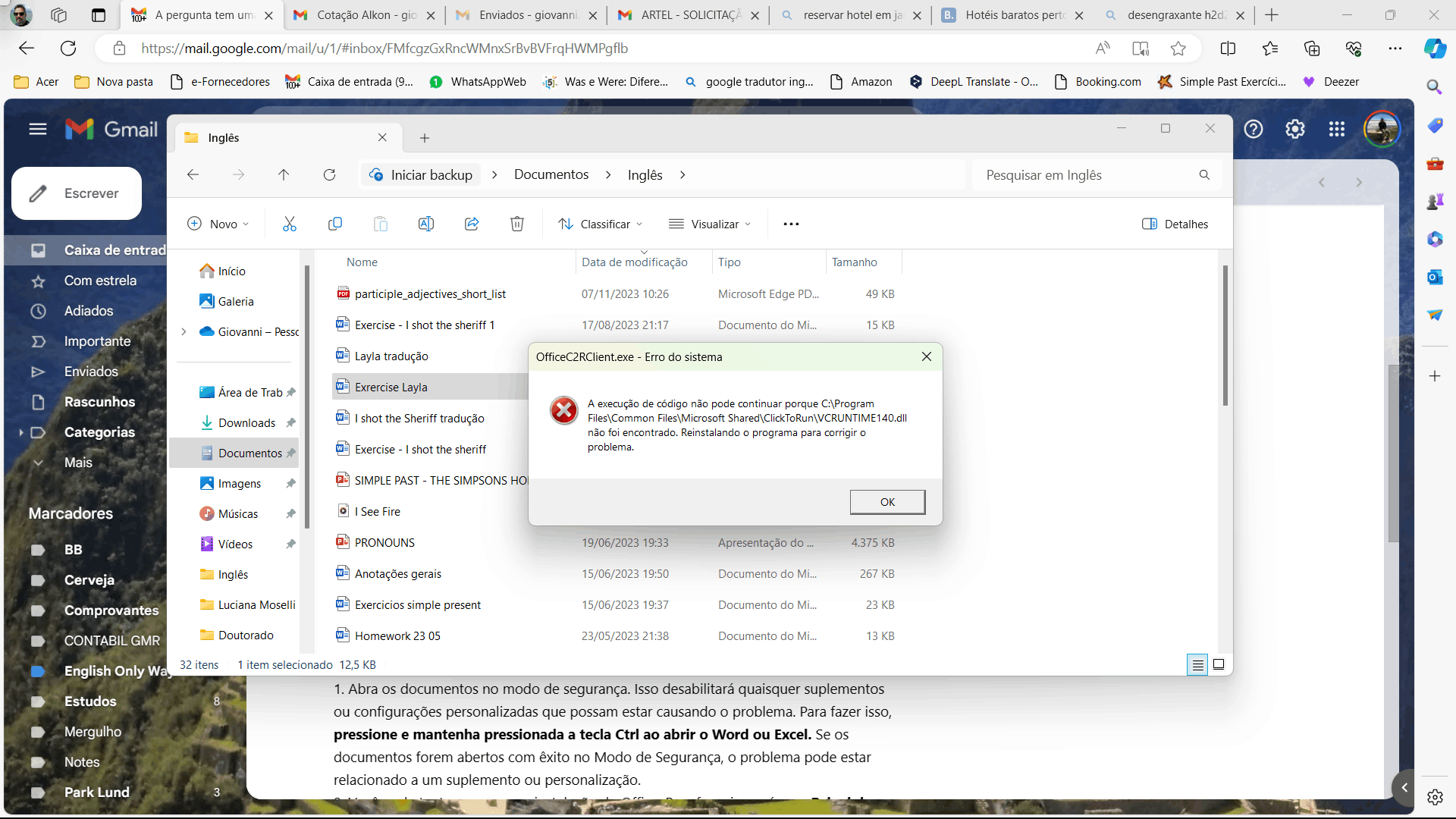Open the Novo dropdown menu

(x=218, y=224)
